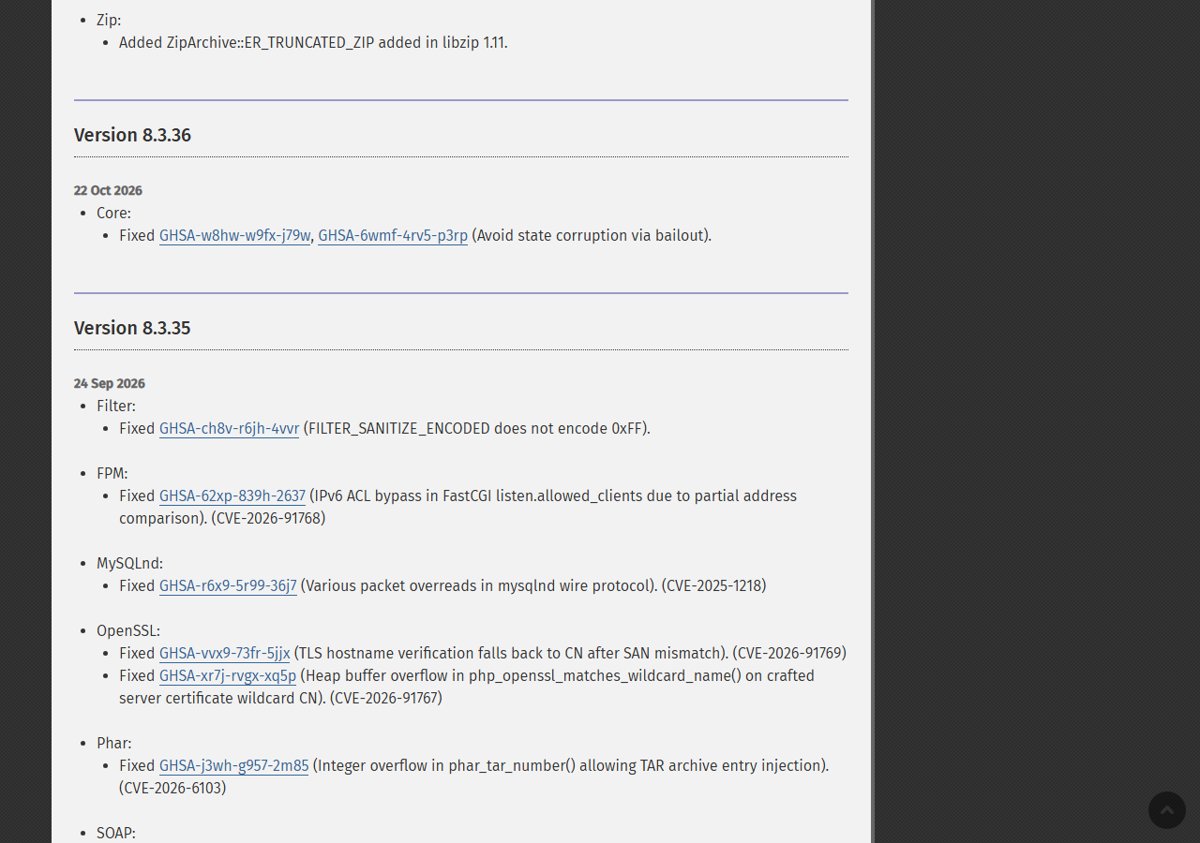The height and width of the screenshot is (843, 1200).
Task: Click the Version 8.3.36 heading
Action: pyautogui.click(x=132, y=135)
